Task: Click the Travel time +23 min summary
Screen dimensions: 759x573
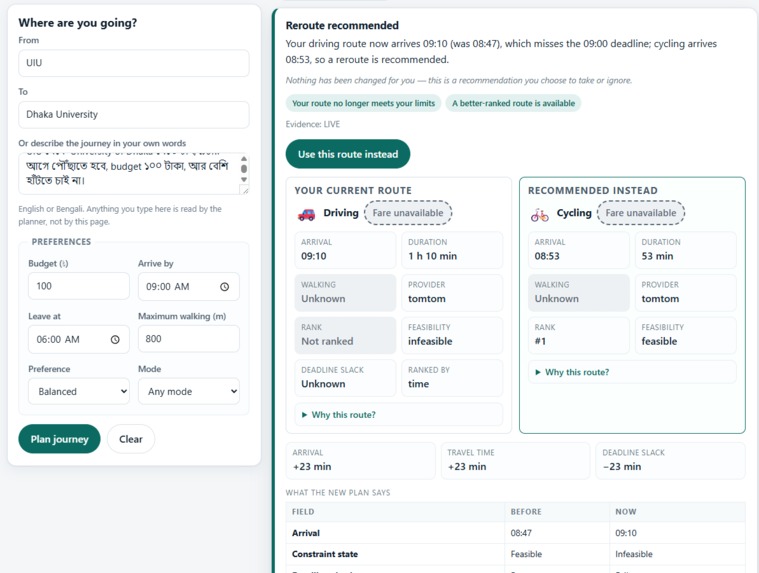Action: click(515, 461)
